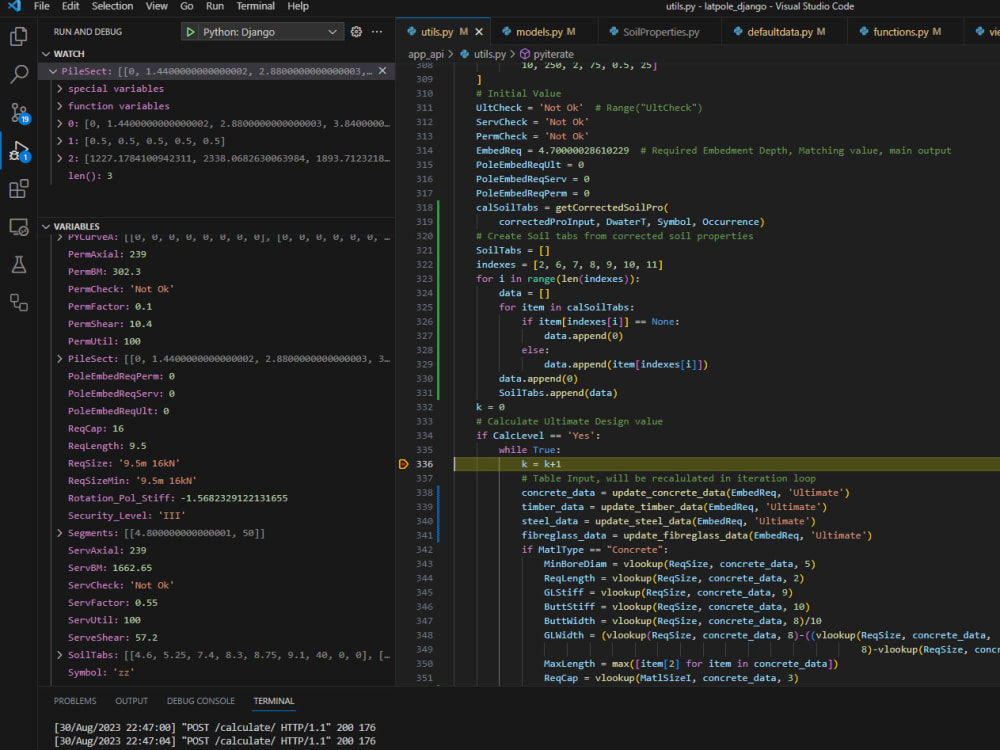Viewport: 1000px width, 750px height.
Task: Open debug settings via the gear icon
Action: [356, 32]
